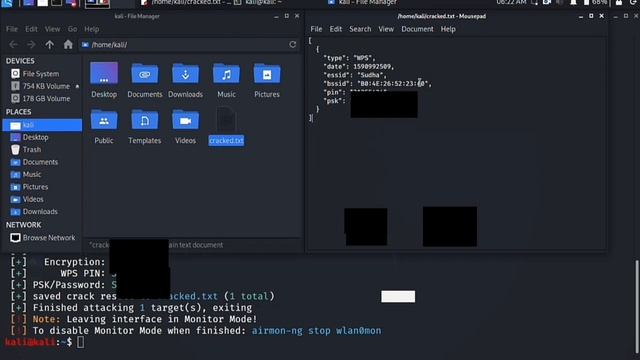
Task: Open the Templates folder icon
Action: click(144, 120)
